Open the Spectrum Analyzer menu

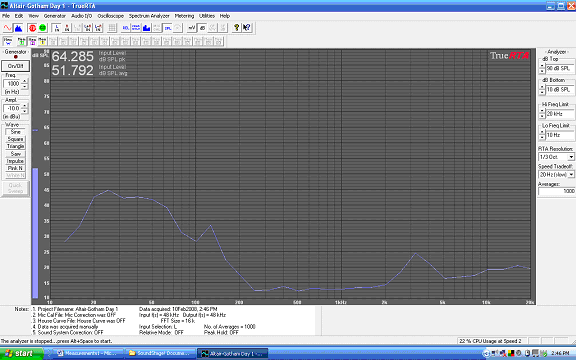[149, 16]
